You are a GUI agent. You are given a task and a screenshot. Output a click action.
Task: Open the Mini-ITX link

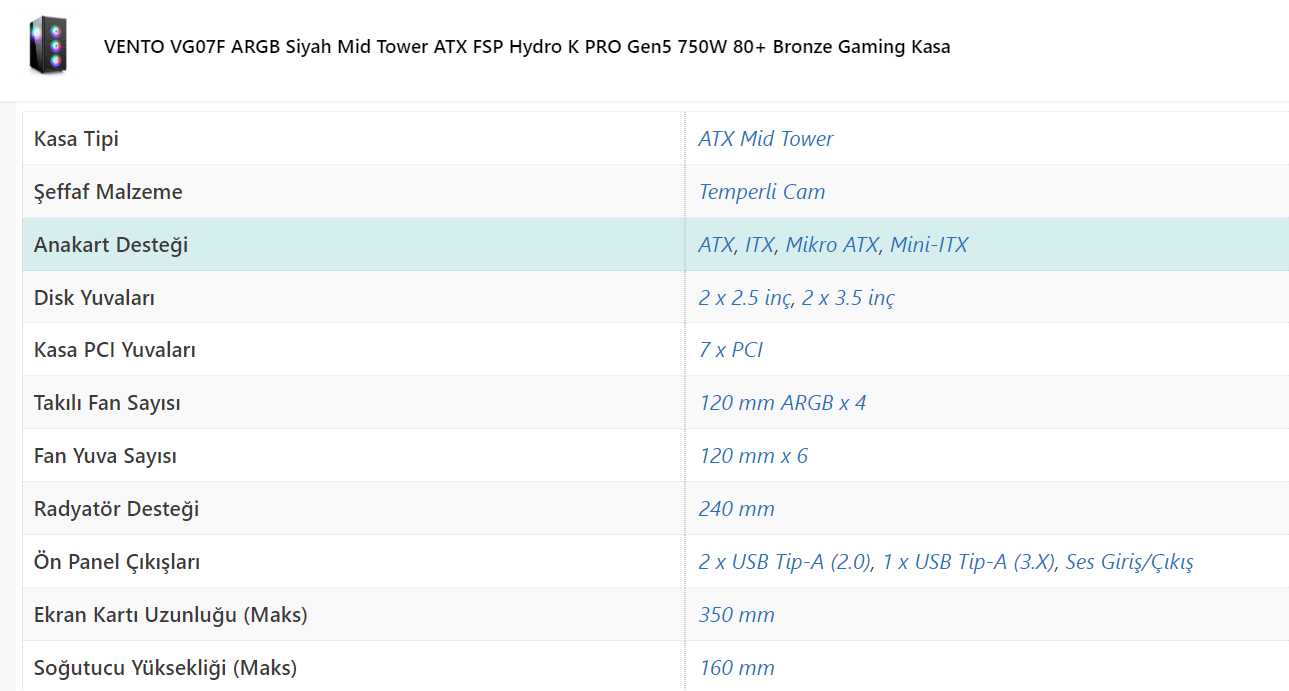928,245
